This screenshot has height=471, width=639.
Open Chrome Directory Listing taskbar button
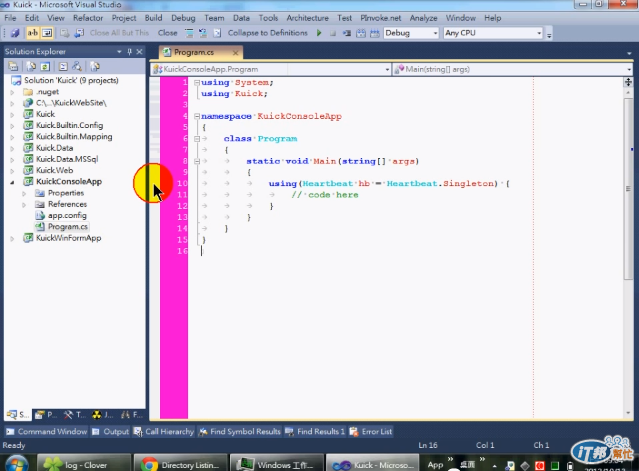180,464
